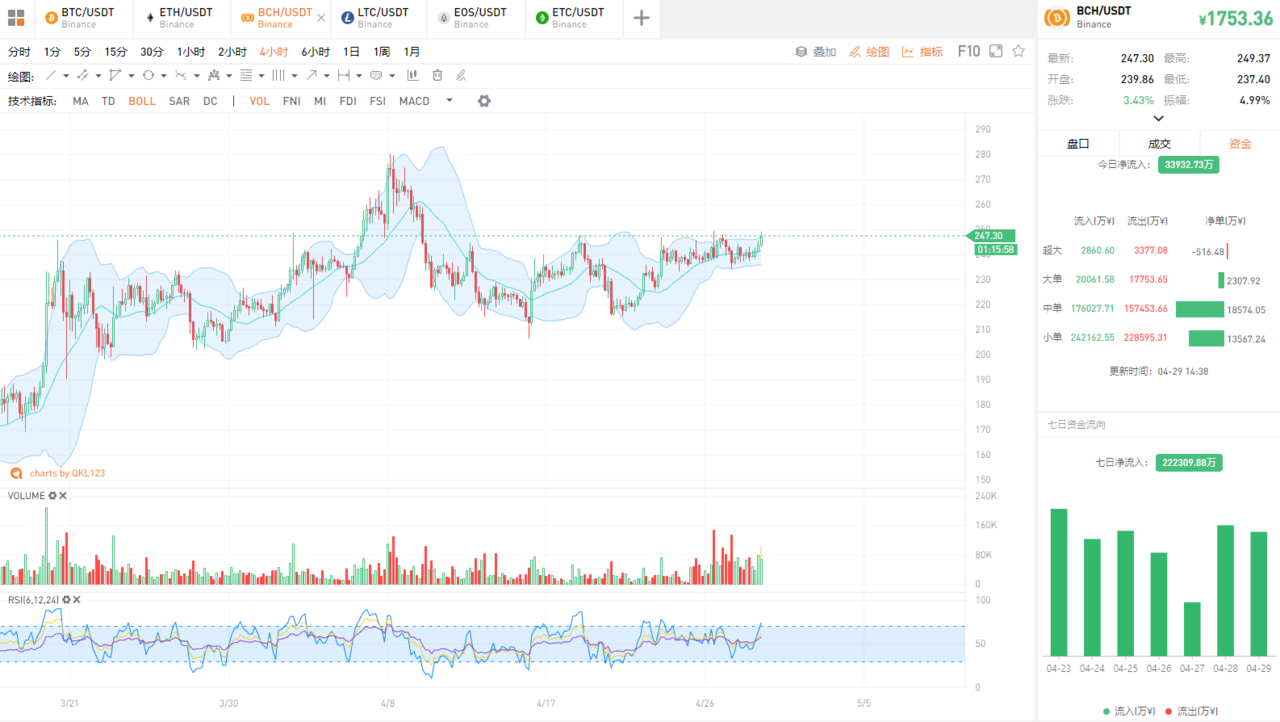
Task: Toggle the FNI sub-indicator
Action: (x=292, y=101)
